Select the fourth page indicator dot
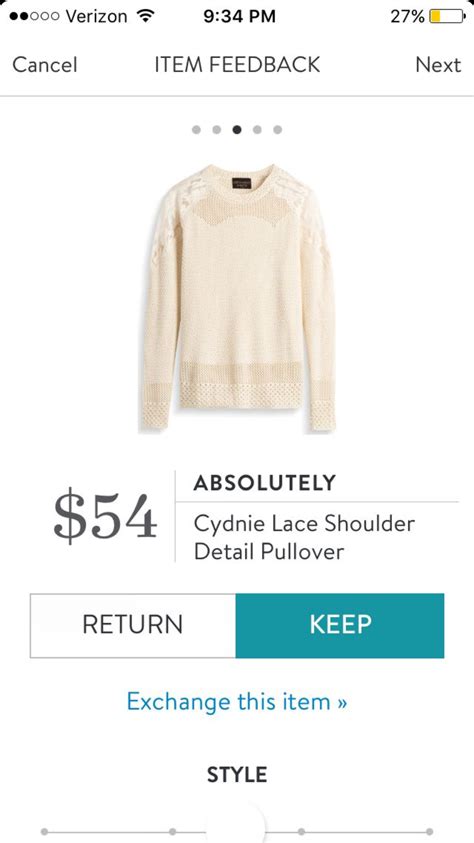Viewport: 474px width, 843px height. coord(257,130)
